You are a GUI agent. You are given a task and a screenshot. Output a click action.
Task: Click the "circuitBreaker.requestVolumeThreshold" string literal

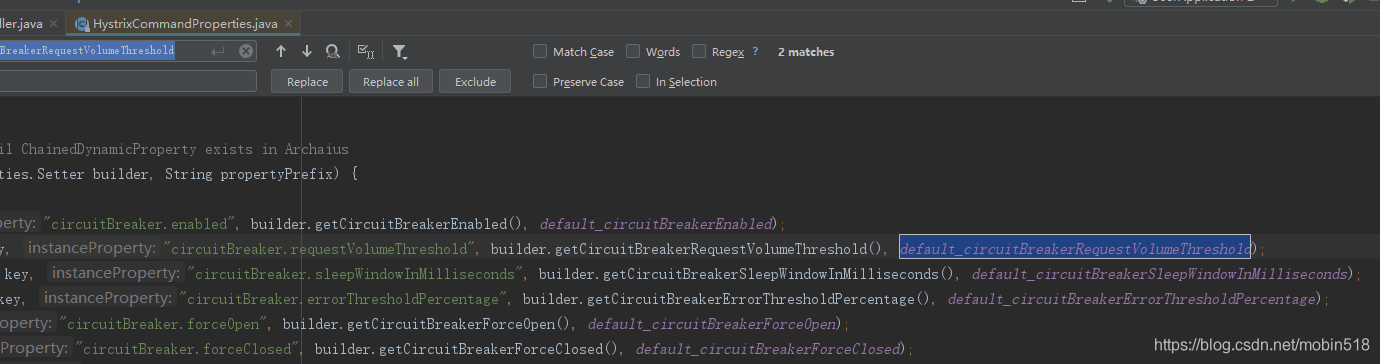[x=319, y=248]
